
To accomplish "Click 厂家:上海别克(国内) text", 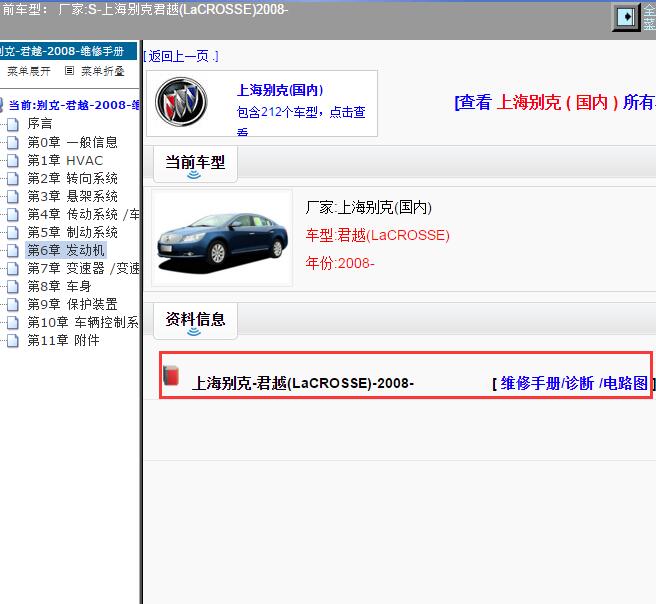I will 369,207.
